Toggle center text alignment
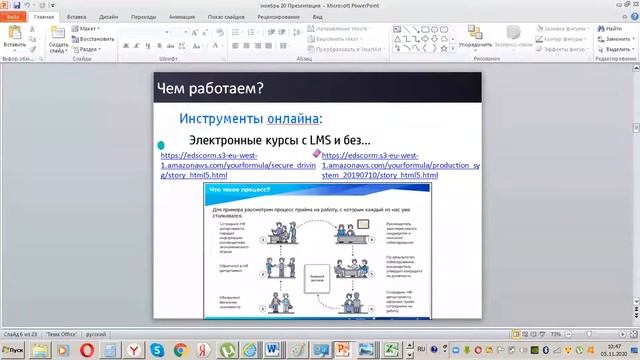 point(247,46)
